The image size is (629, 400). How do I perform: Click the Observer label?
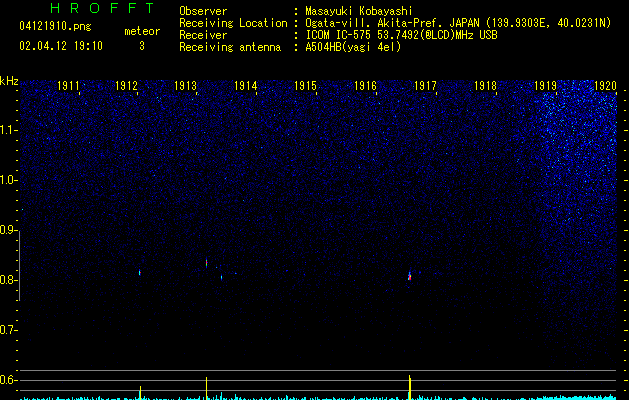click(x=203, y=11)
